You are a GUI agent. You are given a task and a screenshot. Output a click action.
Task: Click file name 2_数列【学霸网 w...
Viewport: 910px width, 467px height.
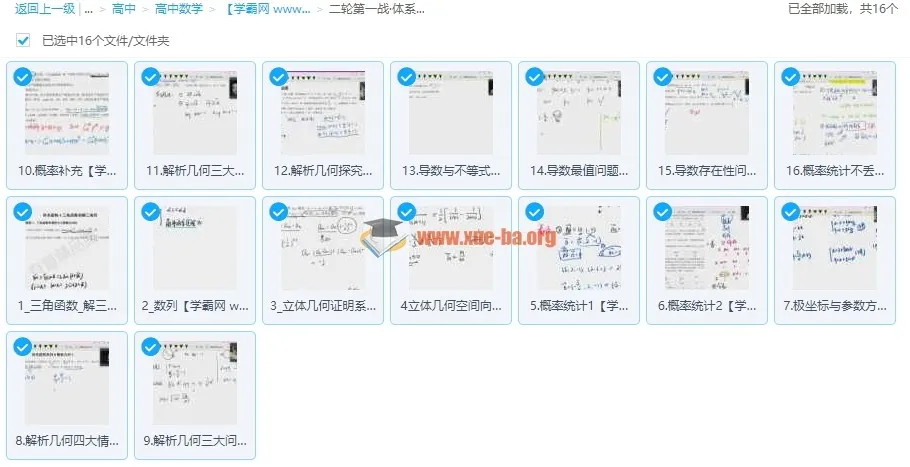(x=195, y=306)
